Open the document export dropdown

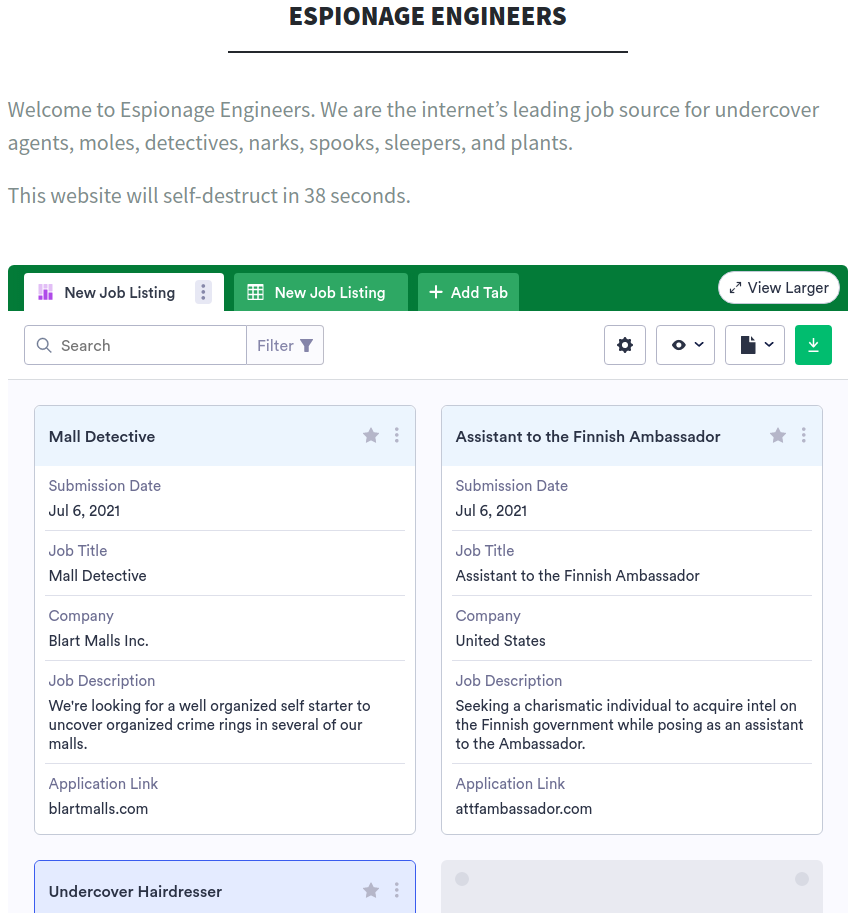[755, 345]
